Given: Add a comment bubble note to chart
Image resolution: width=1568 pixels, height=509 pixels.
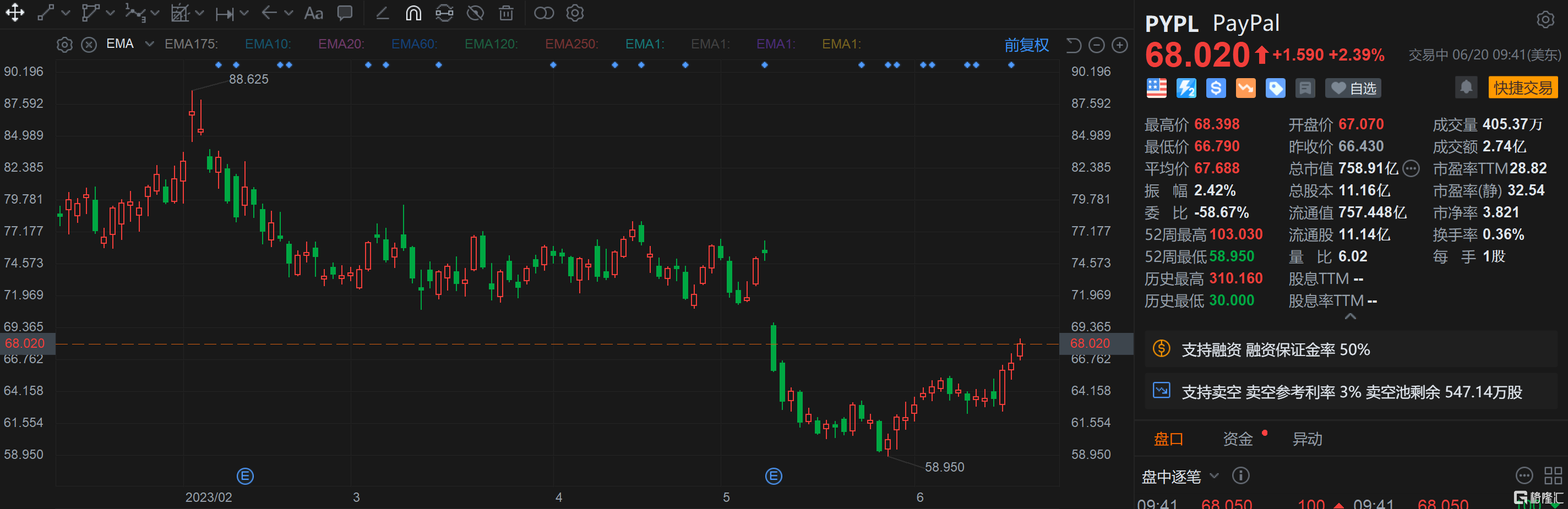Looking at the screenshot, I should (345, 13).
